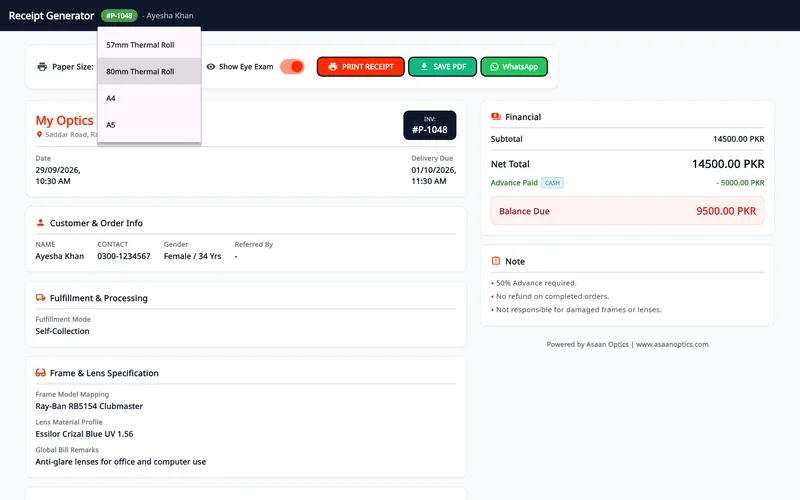Click the INV #P-1048 dark badge
Screen dimensions: 800x500
pyautogui.click(x=430, y=125)
